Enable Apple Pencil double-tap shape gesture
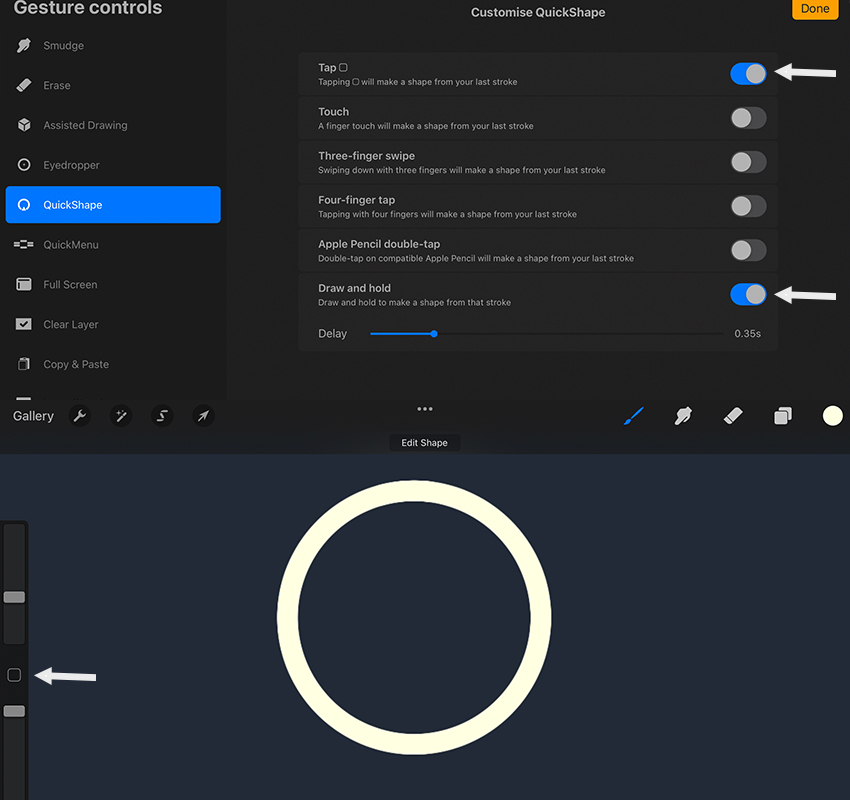Screen dimensions: 850x800 coord(747,249)
